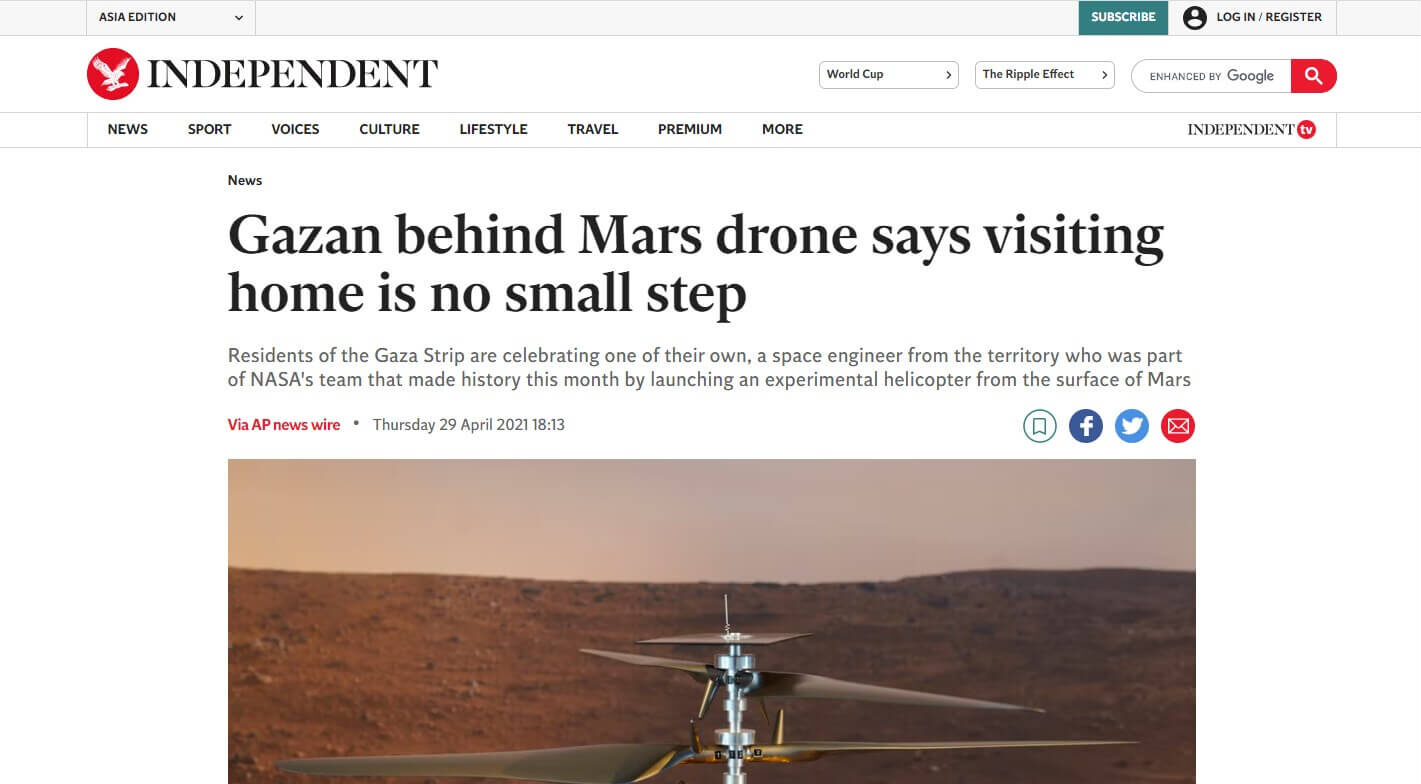
Task: Click the Via AP news wire link
Action: coord(284,425)
